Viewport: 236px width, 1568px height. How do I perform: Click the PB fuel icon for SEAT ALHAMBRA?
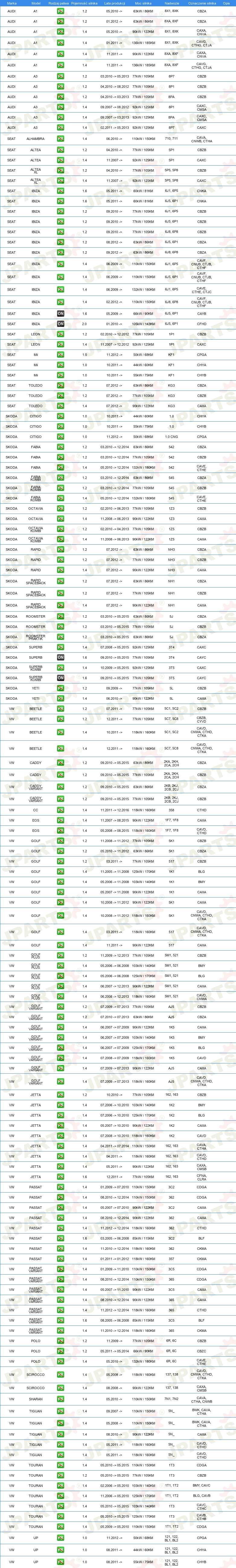60,139
